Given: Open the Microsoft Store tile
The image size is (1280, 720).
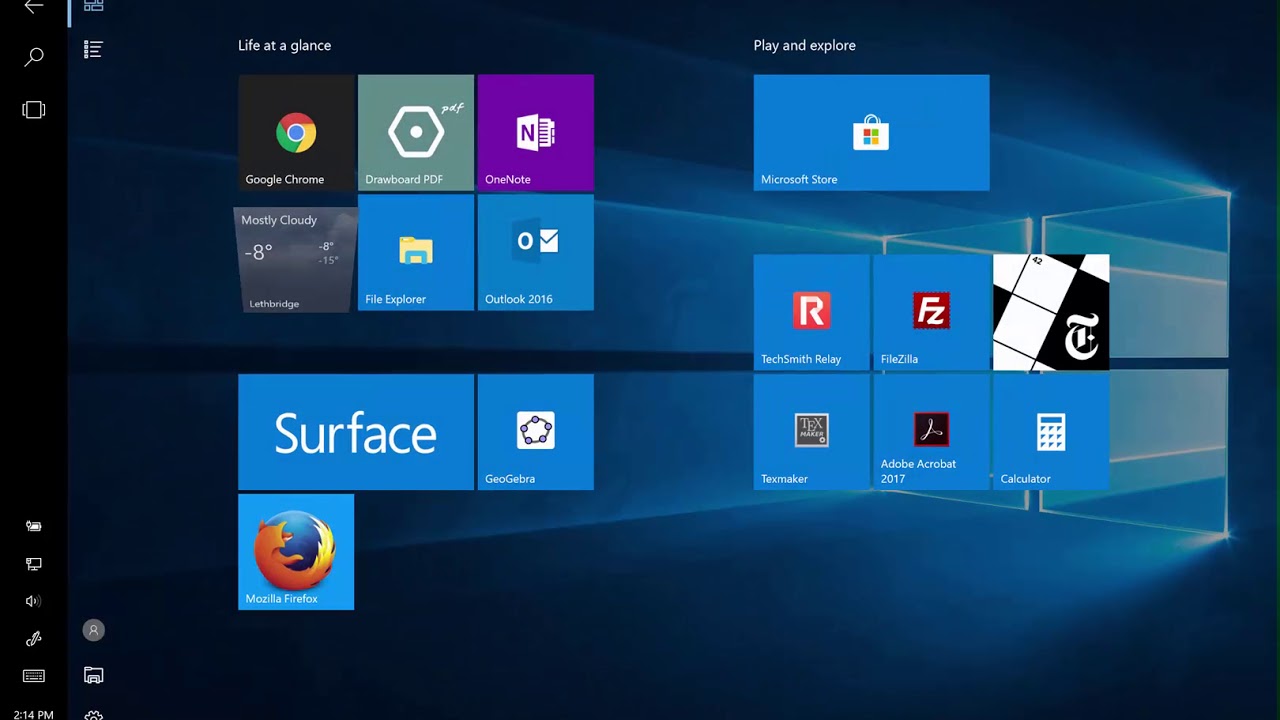Looking at the screenshot, I should (872, 132).
